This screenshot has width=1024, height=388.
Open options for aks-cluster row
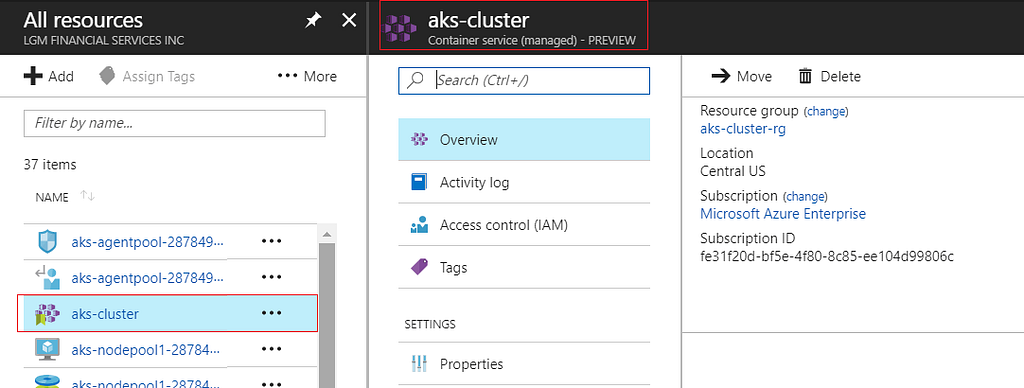271,314
